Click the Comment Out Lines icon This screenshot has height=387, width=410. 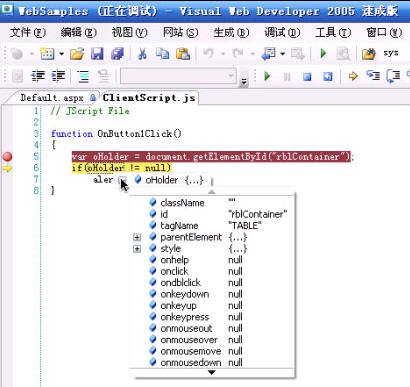tap(83, 76)
